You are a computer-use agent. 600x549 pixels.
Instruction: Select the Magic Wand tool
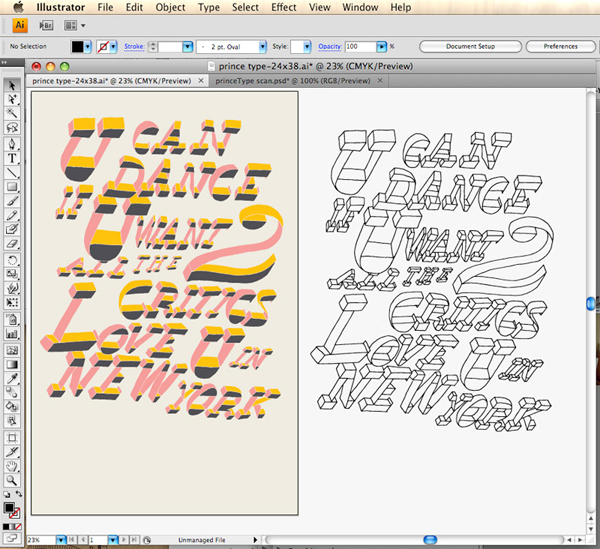(x=12, y=113)
